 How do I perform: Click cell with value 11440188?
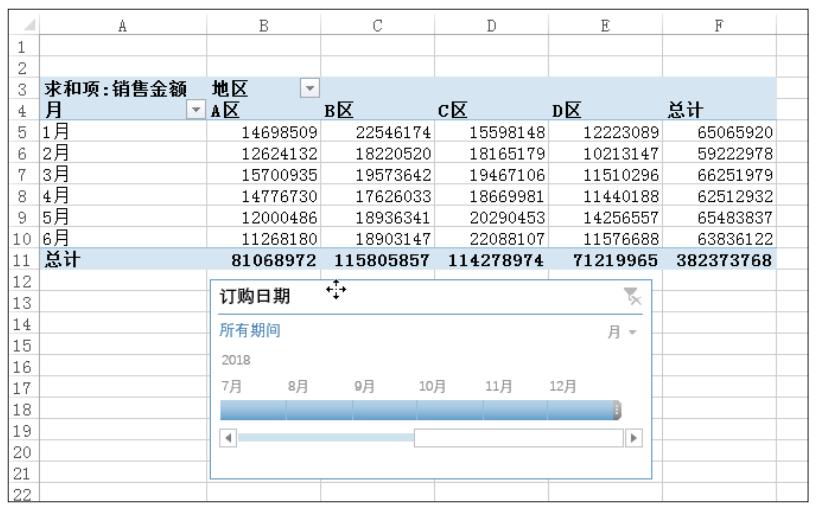click(605, 195)
